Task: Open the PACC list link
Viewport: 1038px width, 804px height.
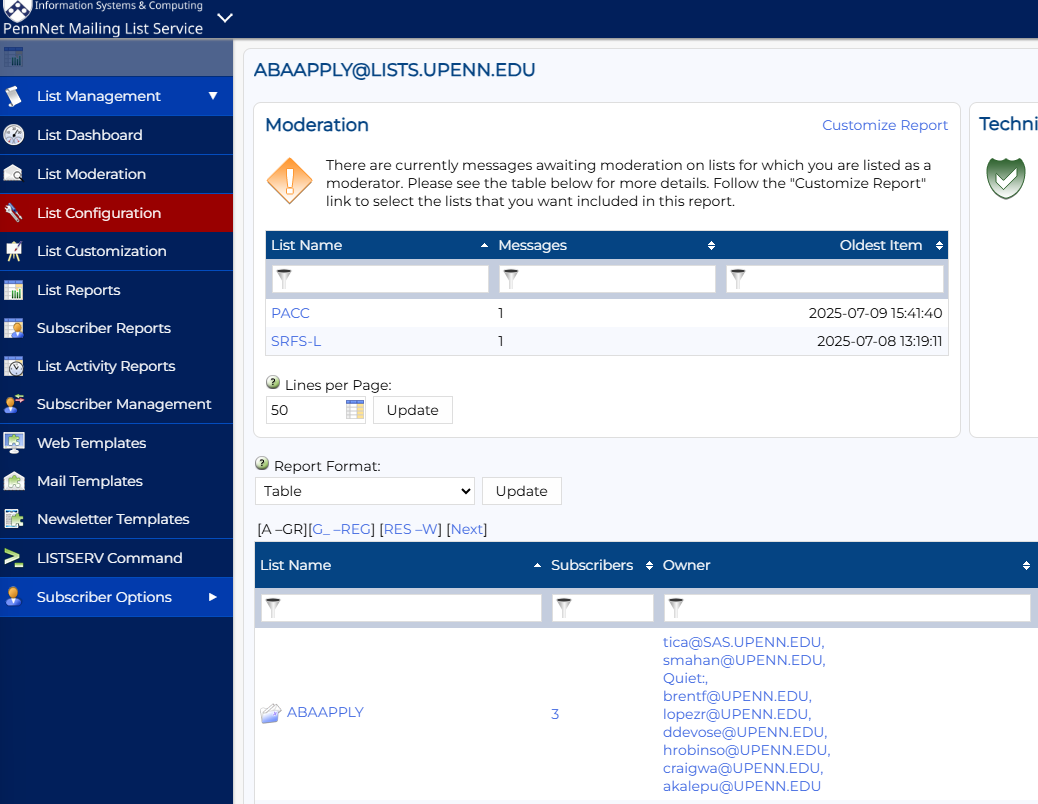Action: [290, 313]
